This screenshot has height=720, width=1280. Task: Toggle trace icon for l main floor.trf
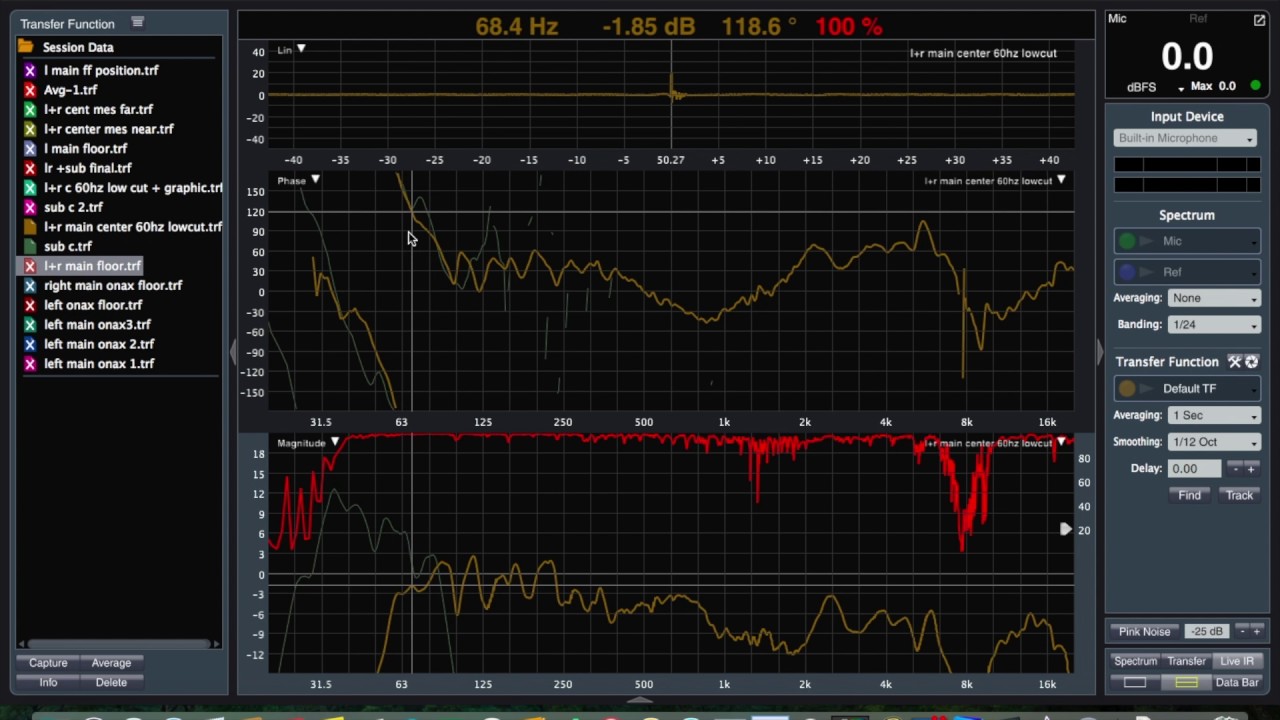(30, 149)
